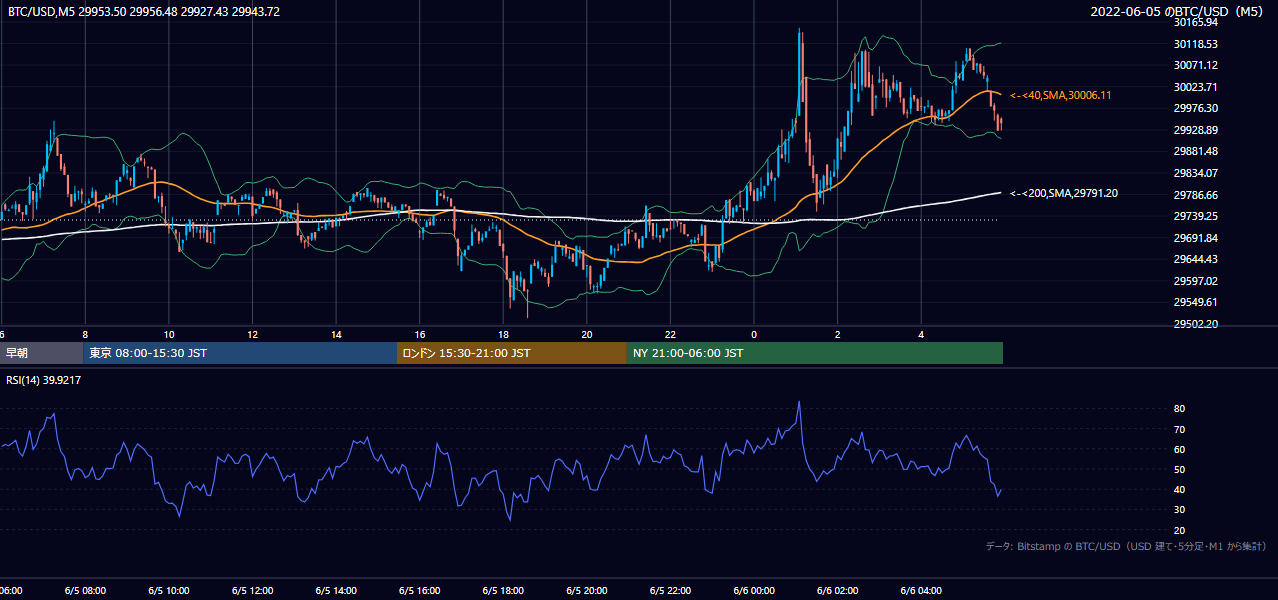This screenshot has height=600, width=1278.
Task: Click RSI scale value 30
Action: coord(1179,510)
